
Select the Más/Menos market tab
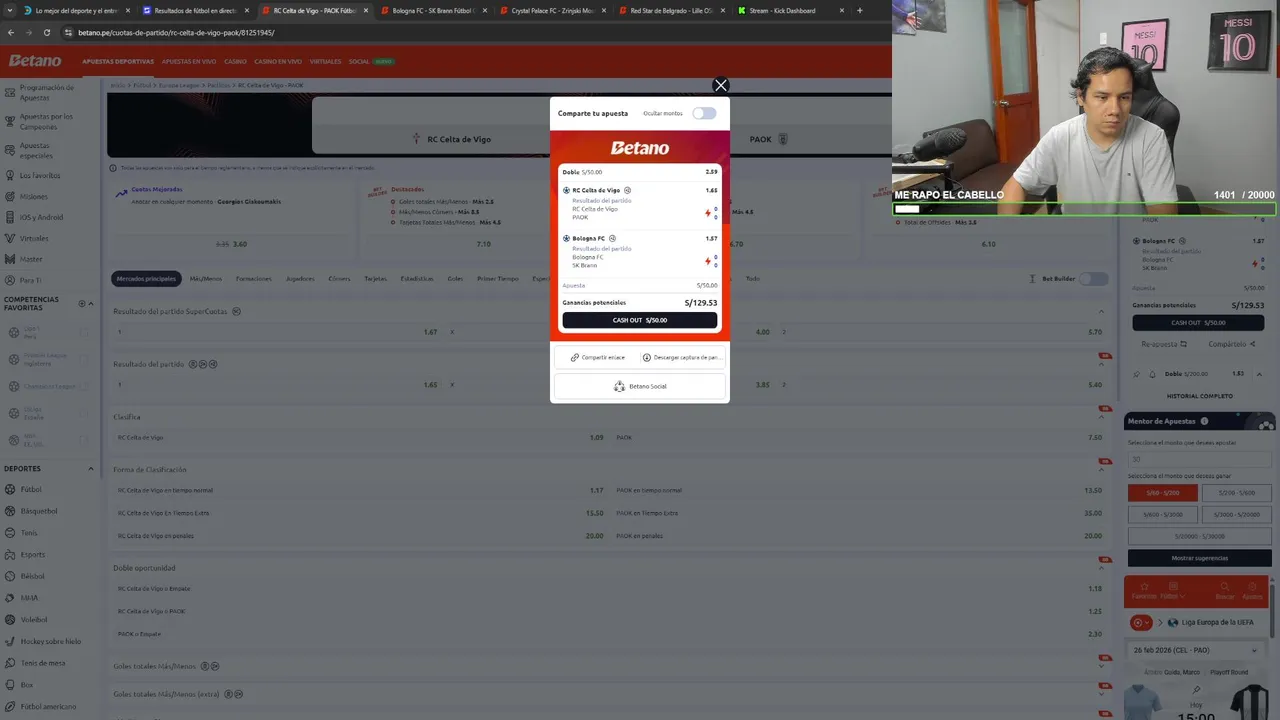click(206, 278)
